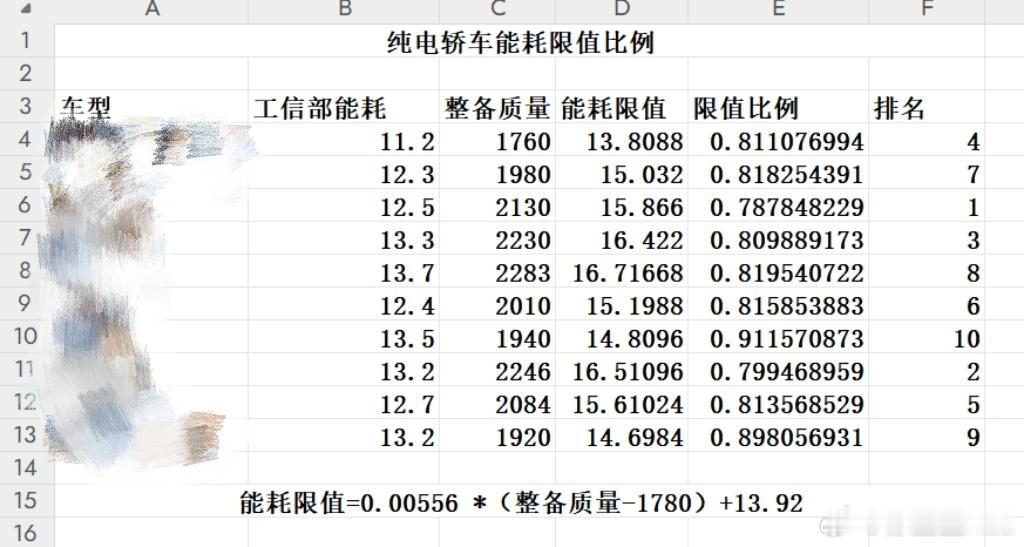Click title cell 纯电轿车能耗限值比例
The width and height of the screenshot is (1024, 547).
520,42
